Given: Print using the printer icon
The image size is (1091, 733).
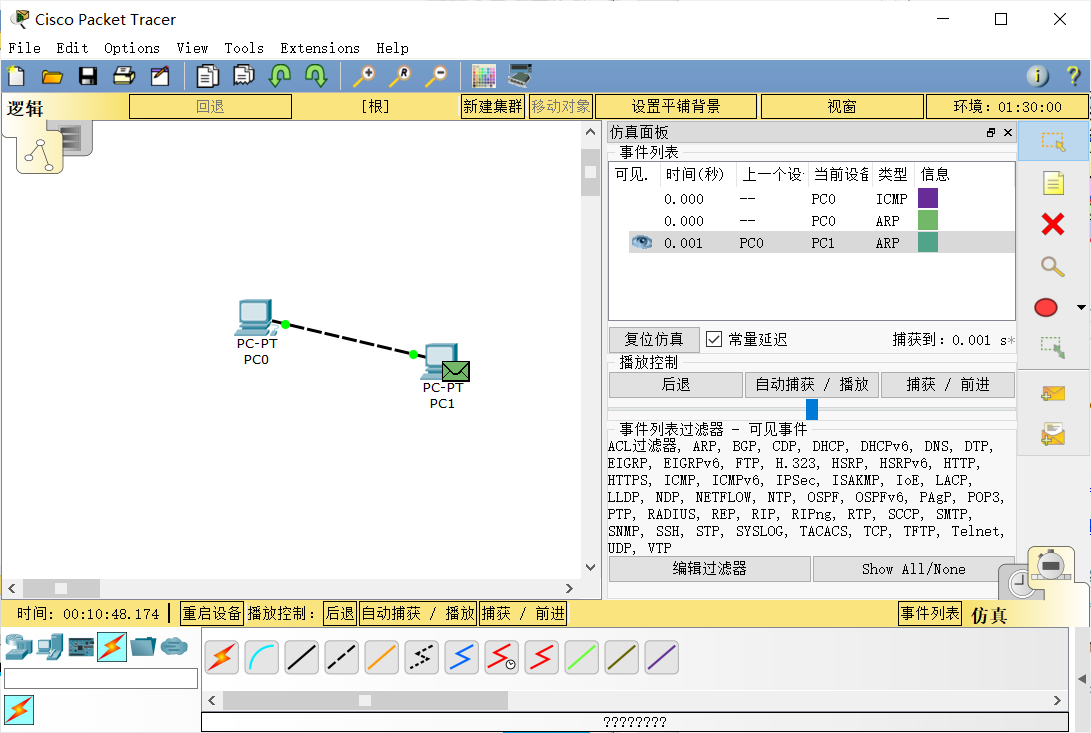Looking at the screenshot, I should tap(124, 76).
